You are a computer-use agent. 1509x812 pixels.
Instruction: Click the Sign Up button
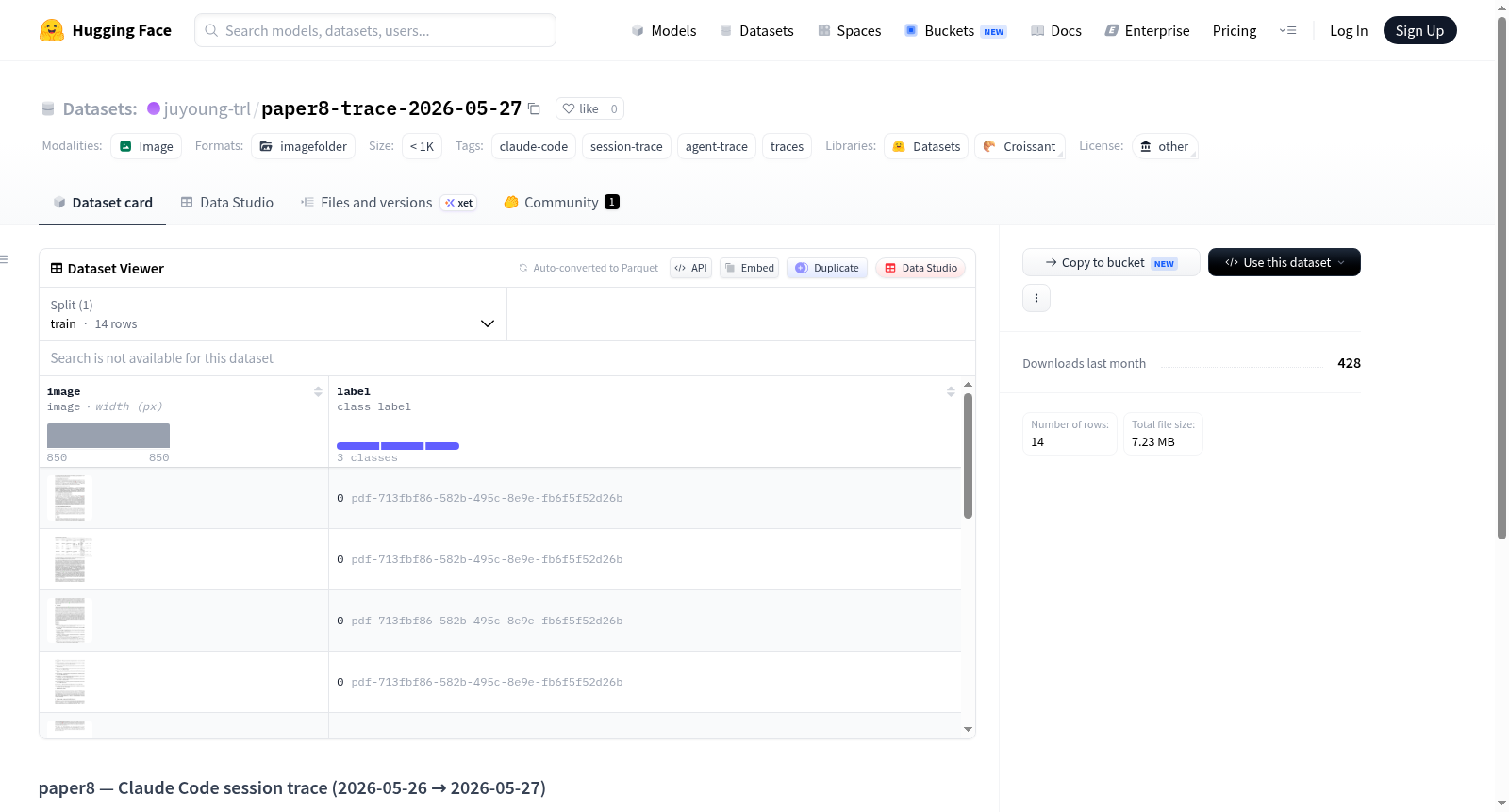tap(1419, 30)
